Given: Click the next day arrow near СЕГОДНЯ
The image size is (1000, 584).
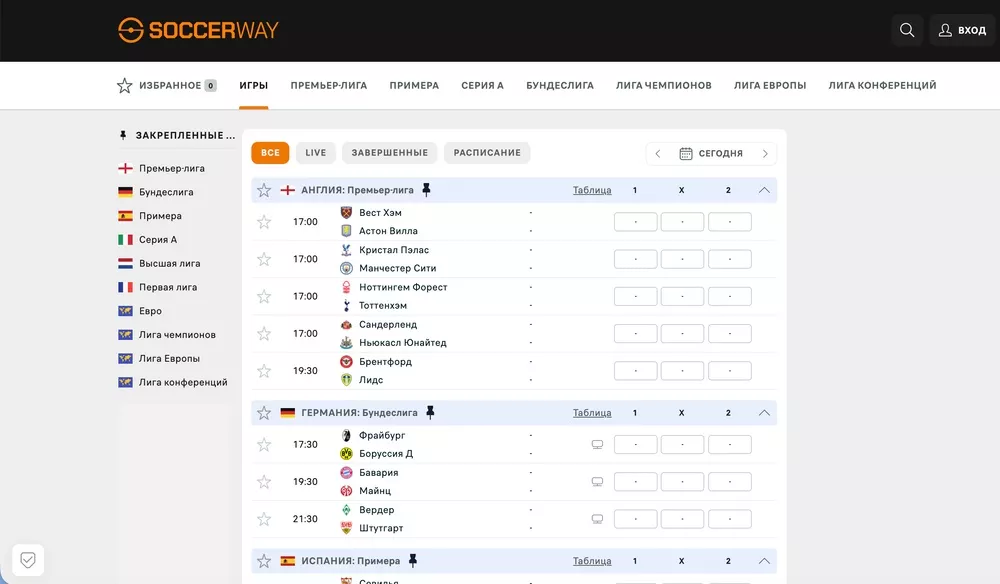Looking at the screenshot, I should pyautogui.click(x=765, y=153).
